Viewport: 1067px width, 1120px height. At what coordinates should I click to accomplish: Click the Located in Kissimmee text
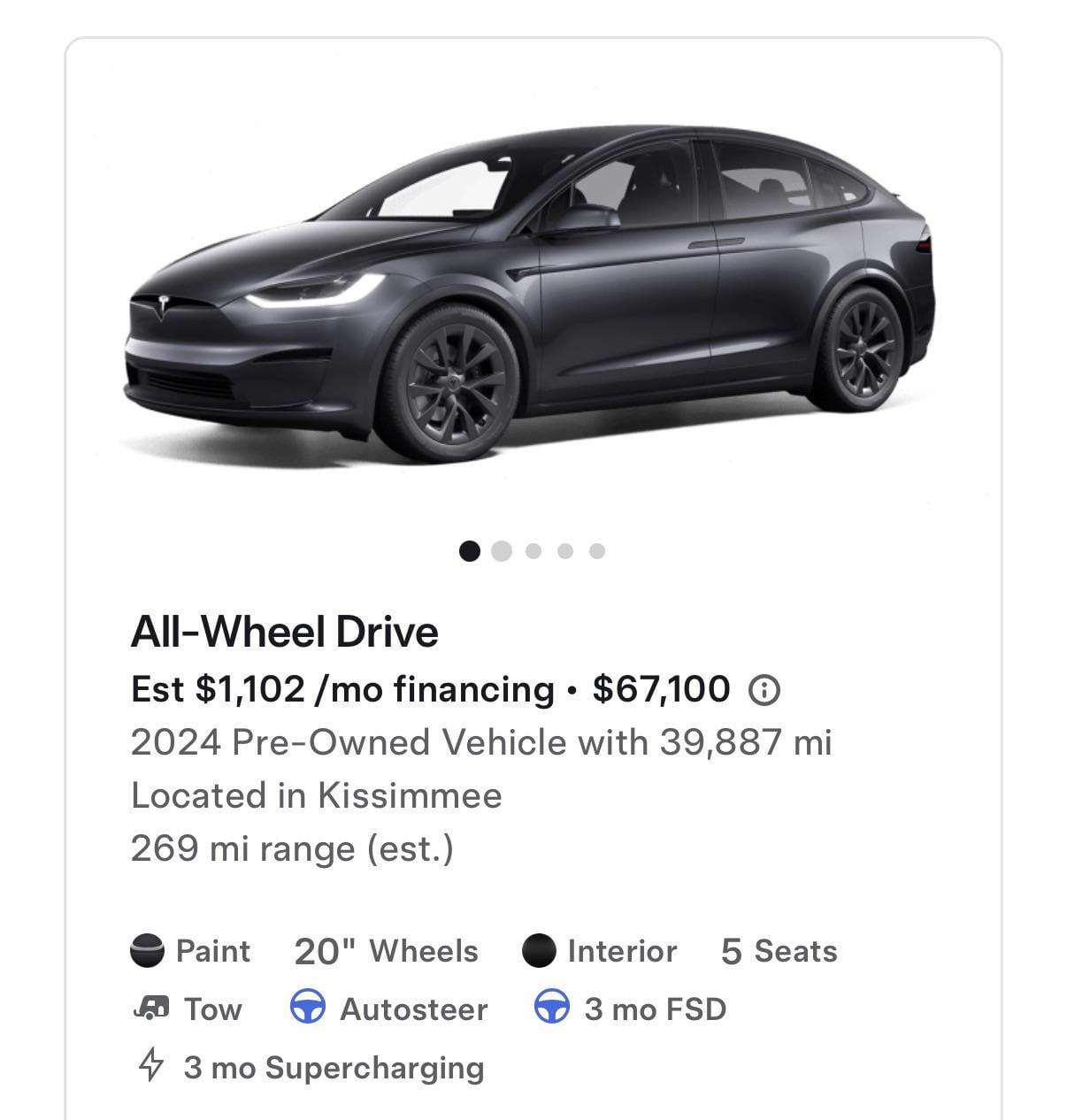click(x=316, y=795)
